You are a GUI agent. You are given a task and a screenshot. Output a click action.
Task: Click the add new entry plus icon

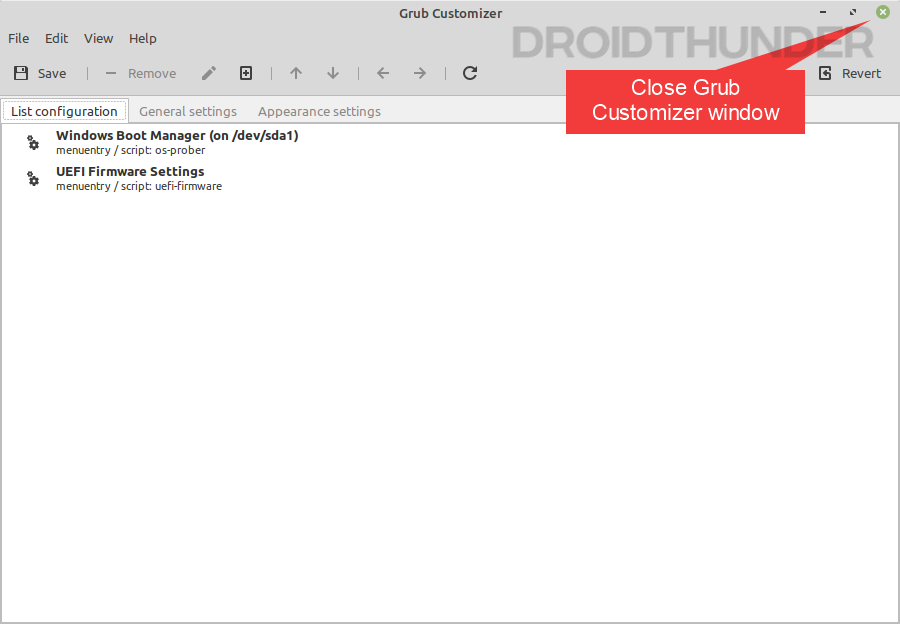click(246, 73)
